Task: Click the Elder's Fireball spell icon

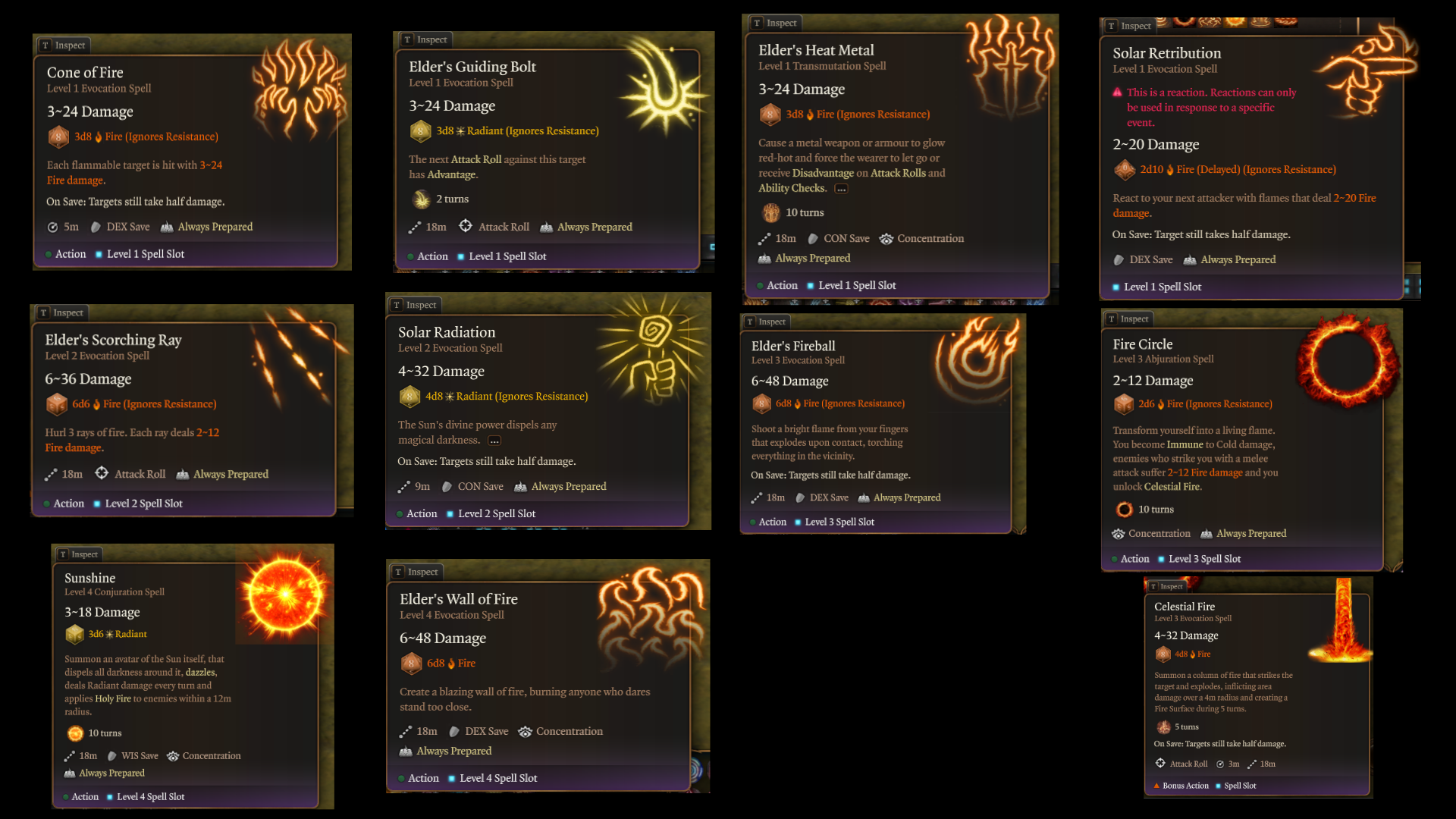Action: (978, 356)
